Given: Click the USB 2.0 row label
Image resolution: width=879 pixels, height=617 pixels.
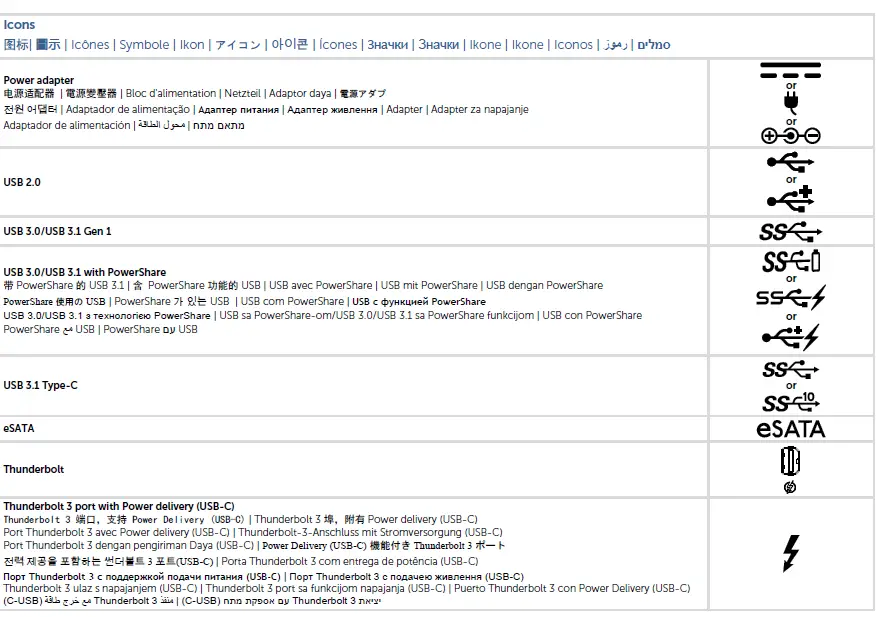Looking at the screenshot, I should [22, 182].
